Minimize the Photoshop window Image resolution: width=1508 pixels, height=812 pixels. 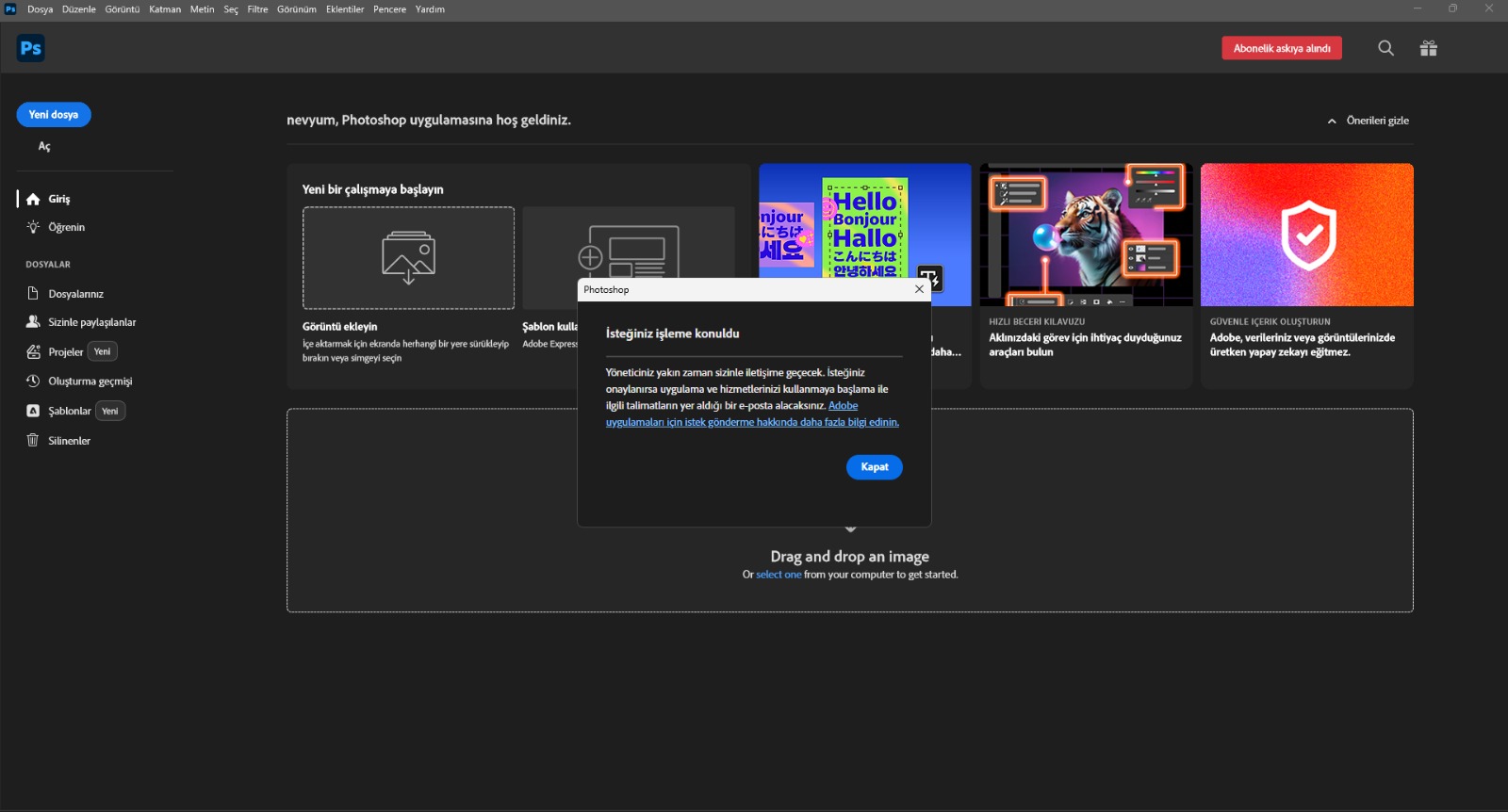[x=1417, y=8]
